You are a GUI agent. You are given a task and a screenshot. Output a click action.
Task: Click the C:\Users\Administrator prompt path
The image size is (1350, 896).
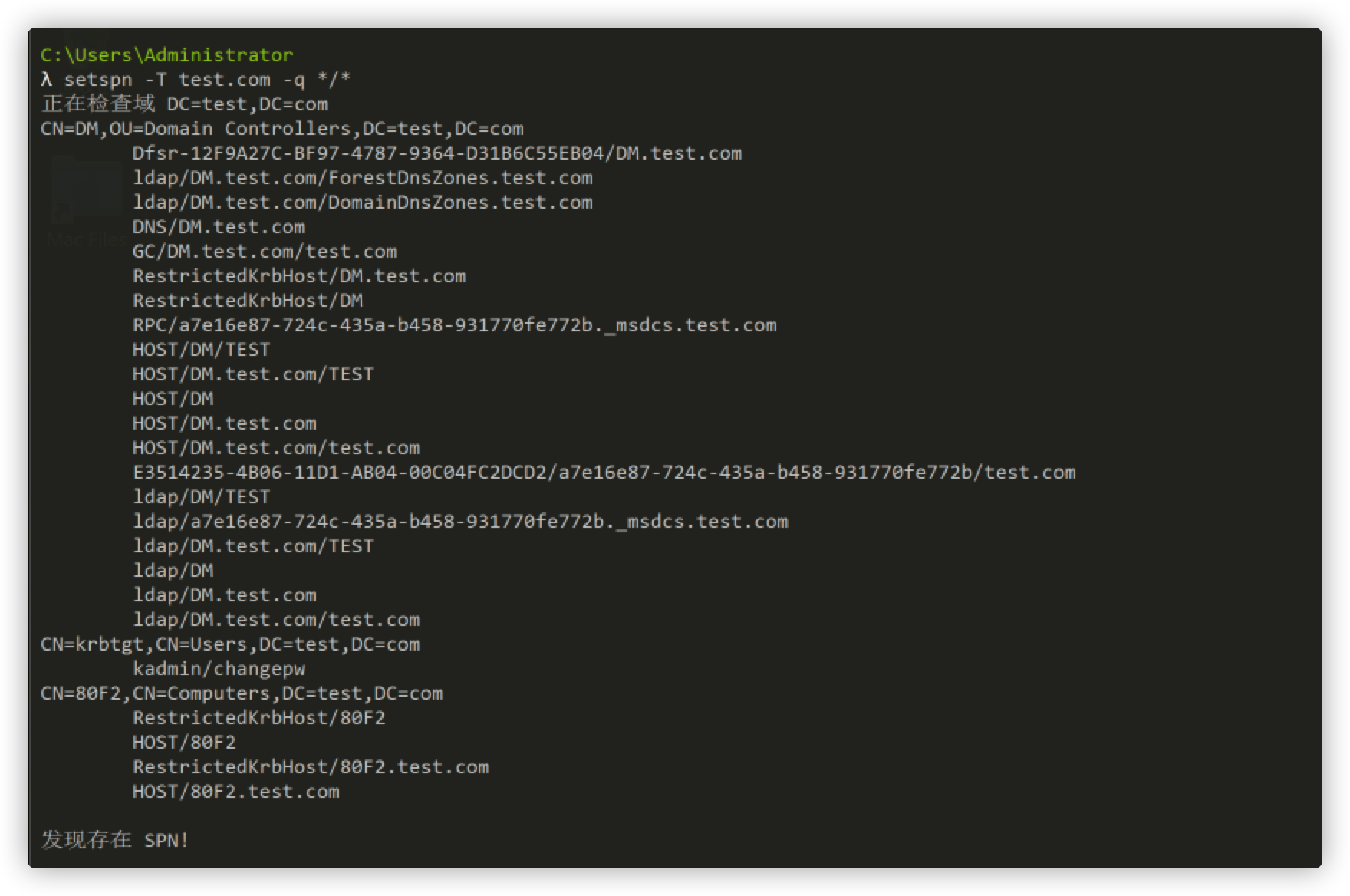[x=167, y=55]
